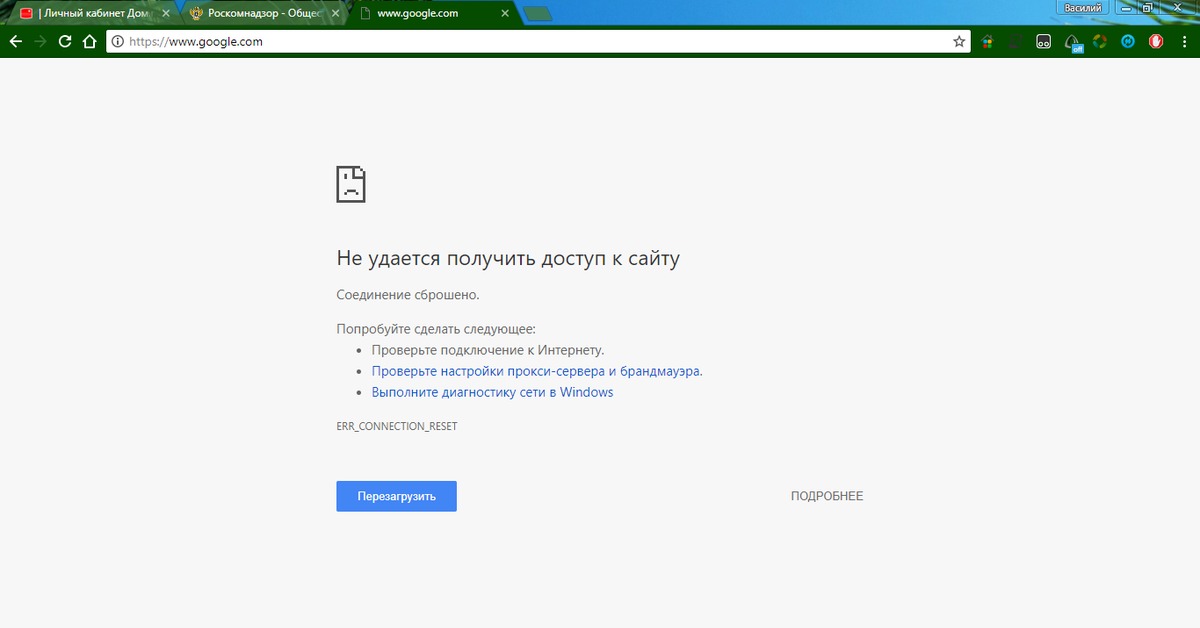Bookmark this page with the star icon

click(959, 42)
